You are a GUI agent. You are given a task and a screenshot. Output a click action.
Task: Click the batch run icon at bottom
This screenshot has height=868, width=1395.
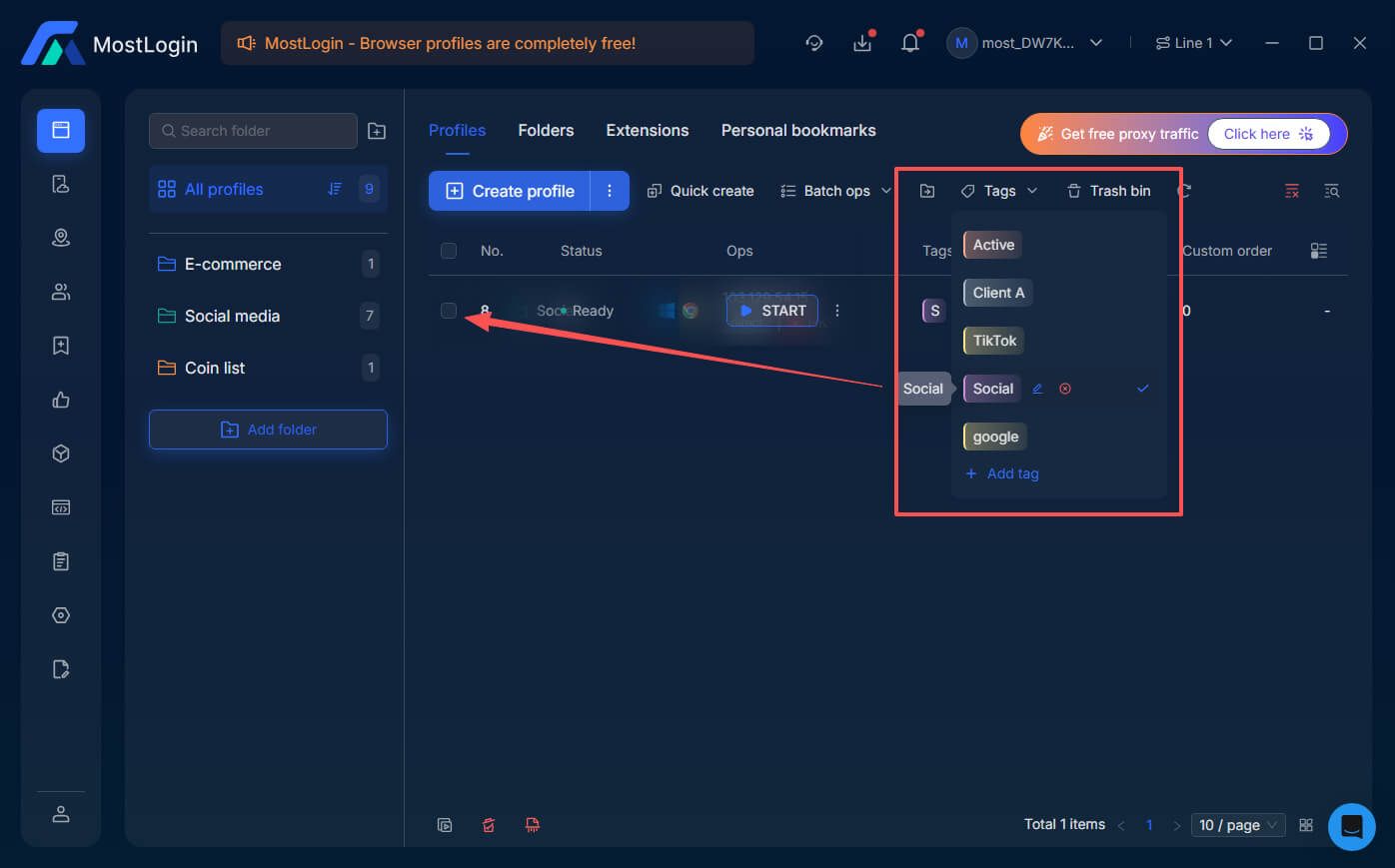click(445, 825)
